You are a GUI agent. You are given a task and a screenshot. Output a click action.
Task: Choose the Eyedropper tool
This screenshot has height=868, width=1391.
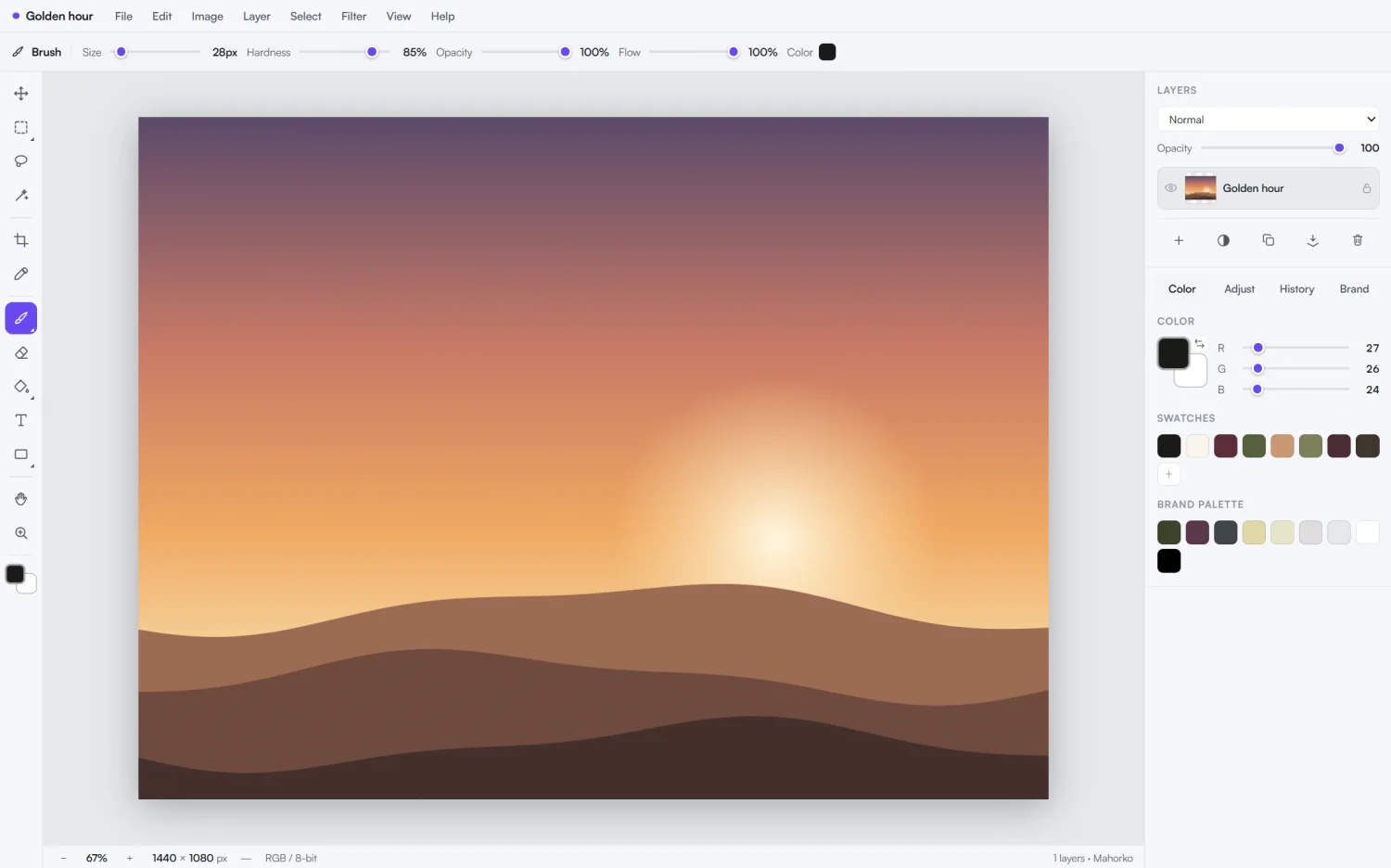(20, 274)
